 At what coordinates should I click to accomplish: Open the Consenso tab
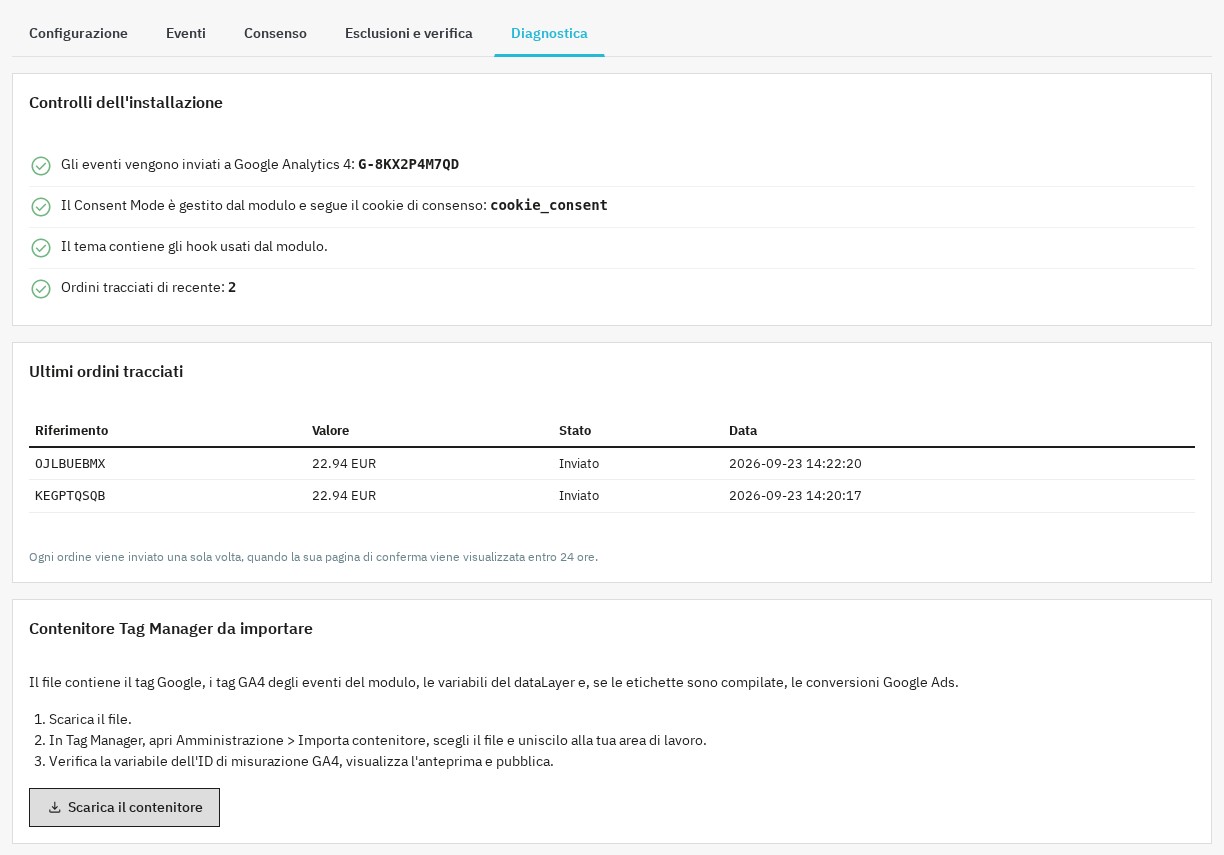(275, 33)
